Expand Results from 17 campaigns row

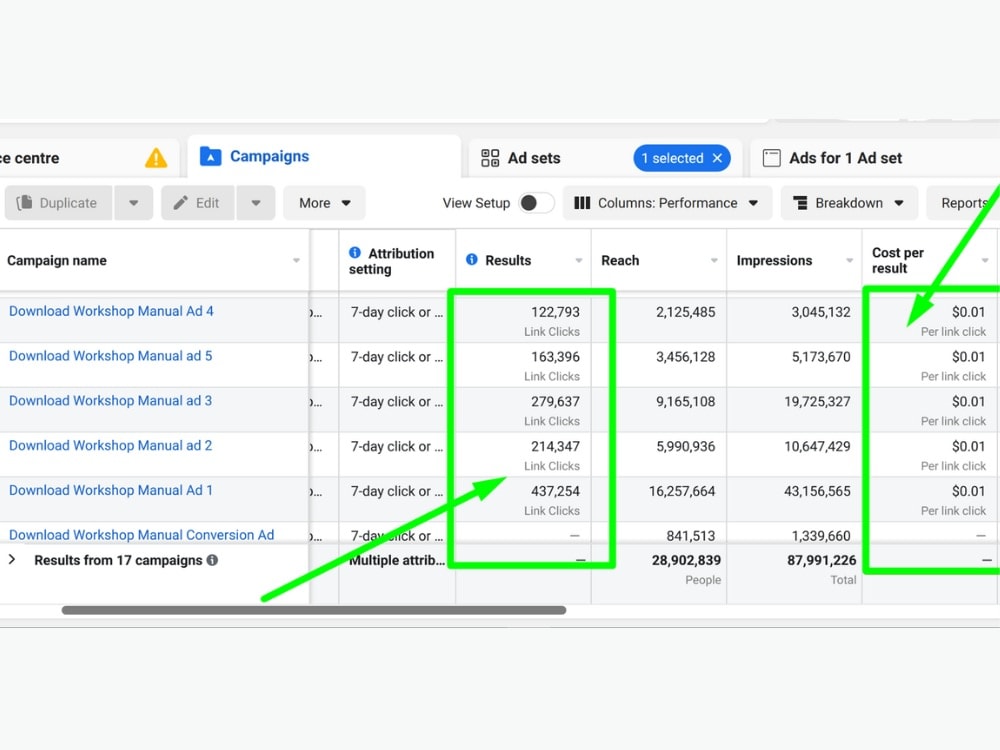(x=12, y=559)
